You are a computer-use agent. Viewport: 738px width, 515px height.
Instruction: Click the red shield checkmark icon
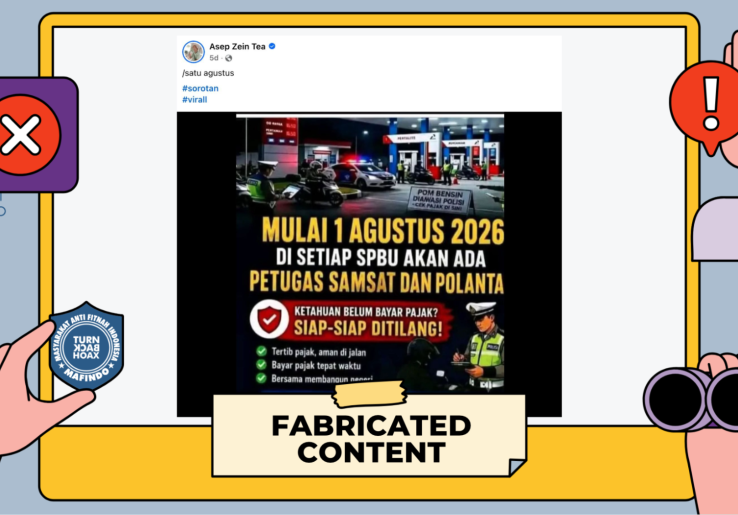coord(269,319)
